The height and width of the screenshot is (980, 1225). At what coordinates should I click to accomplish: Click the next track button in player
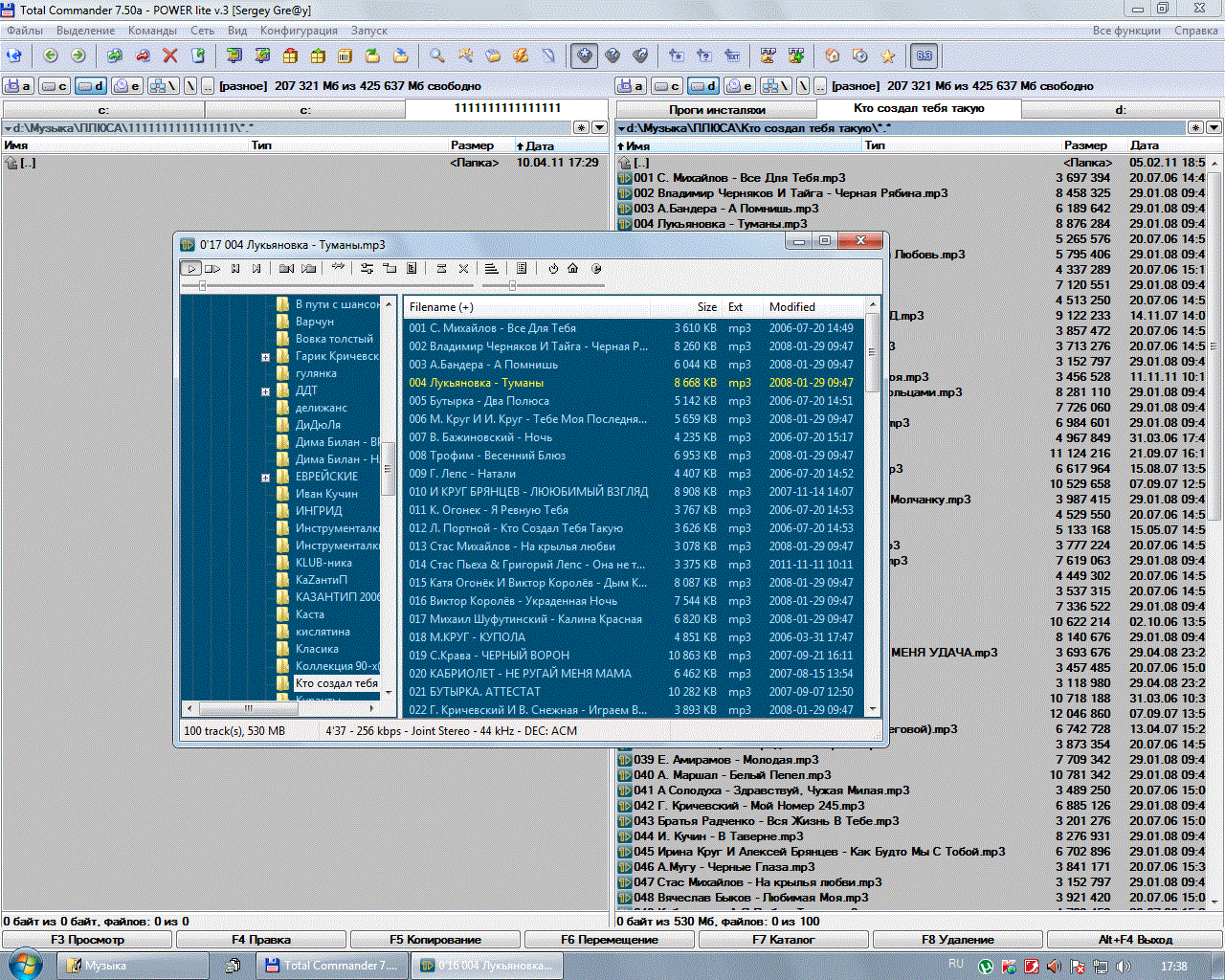click(256, 269)
